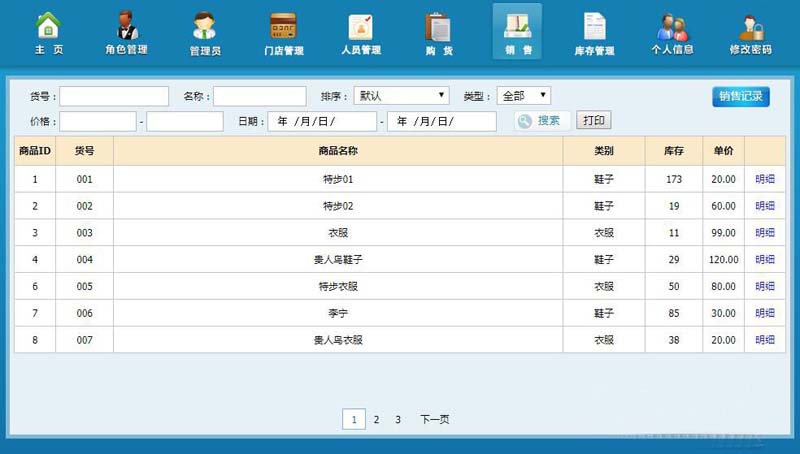
Task: Open 人员管理 staff management icon
Action: point(360,26)
